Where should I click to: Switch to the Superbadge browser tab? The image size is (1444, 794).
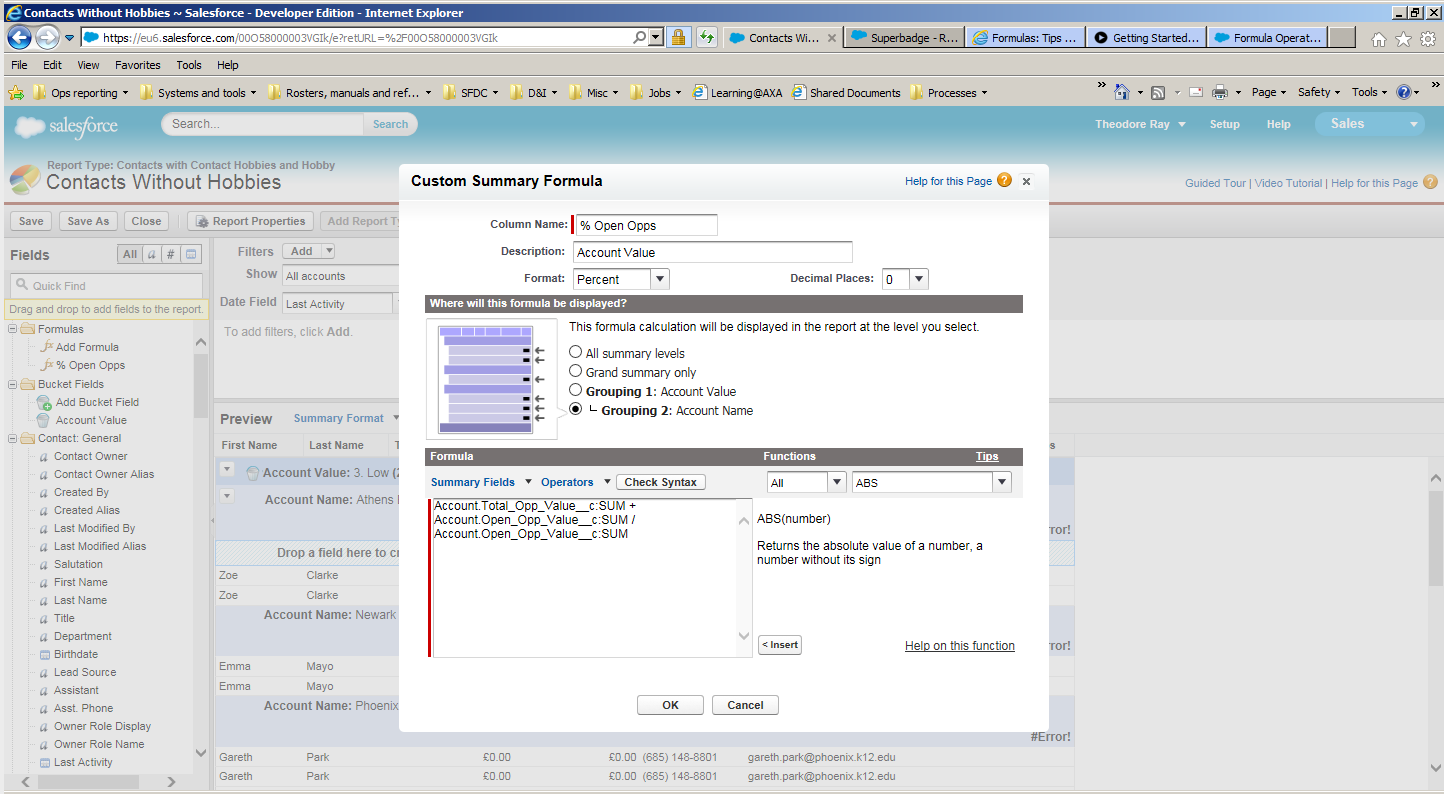coord(904,38)
